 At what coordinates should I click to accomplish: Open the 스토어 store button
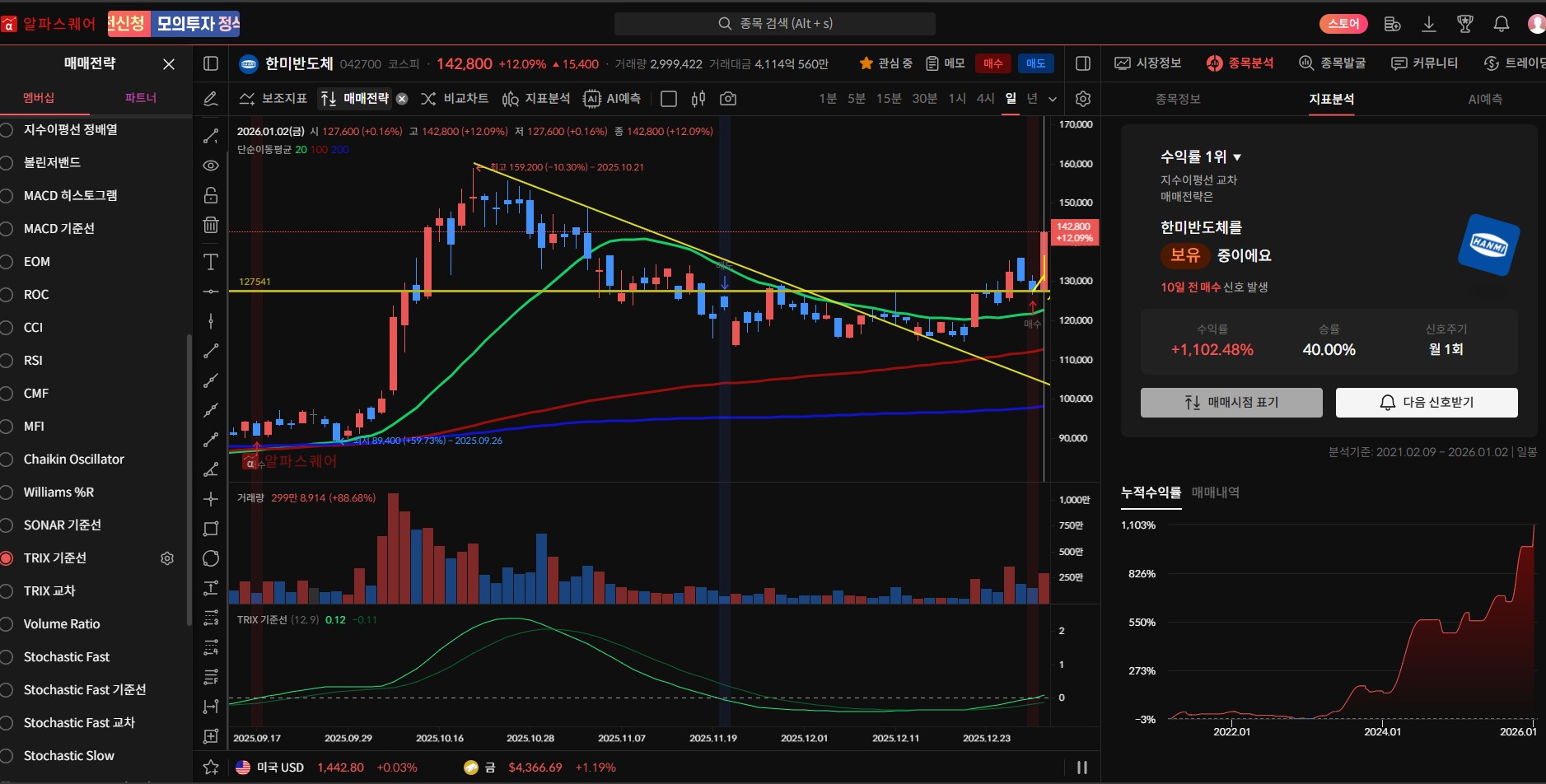click(x=1343, y=24)
